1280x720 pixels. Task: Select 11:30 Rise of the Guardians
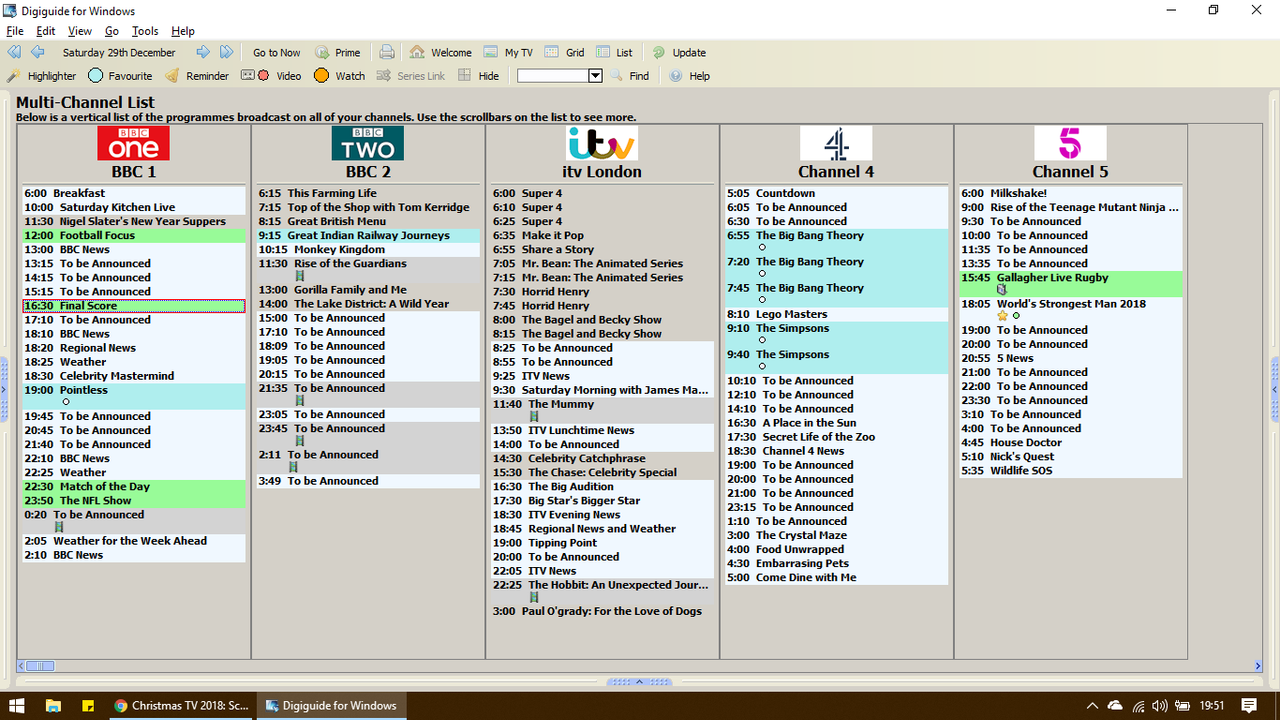[x=368, y=270]
